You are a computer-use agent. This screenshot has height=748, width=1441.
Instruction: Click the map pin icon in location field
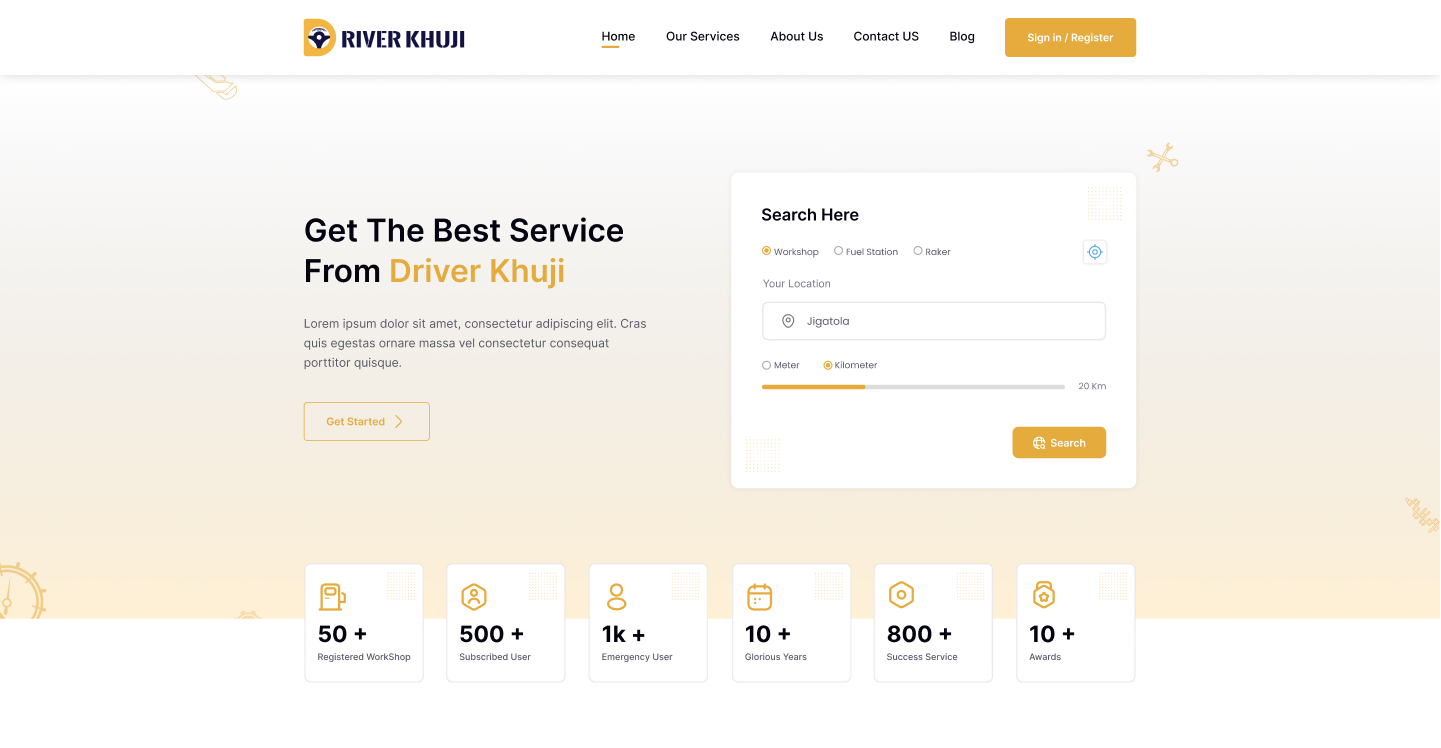pyautogui.click(x=788, y=321)
